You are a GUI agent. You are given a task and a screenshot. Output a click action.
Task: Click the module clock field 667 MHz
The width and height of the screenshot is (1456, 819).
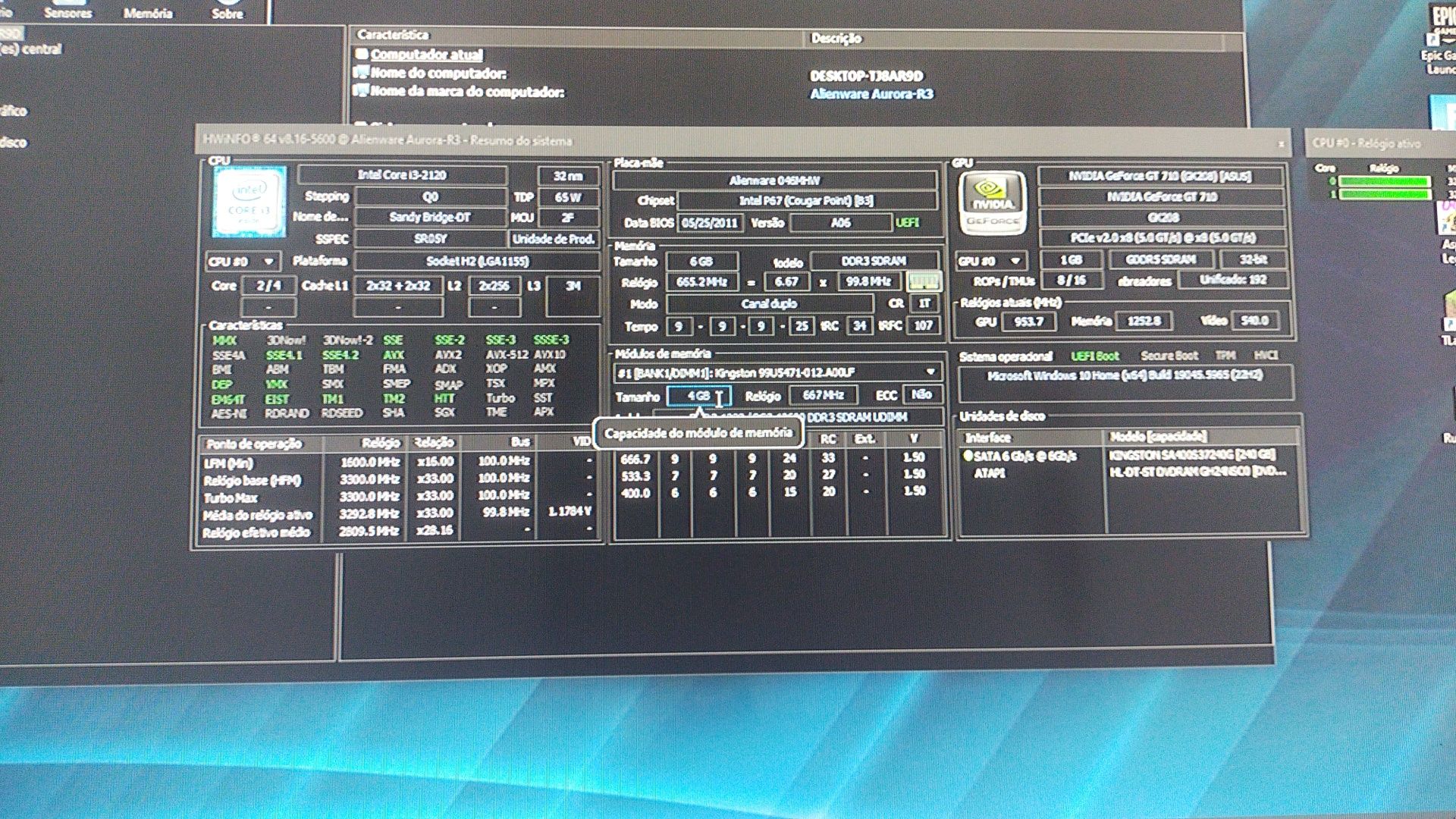tap(824, 395)
